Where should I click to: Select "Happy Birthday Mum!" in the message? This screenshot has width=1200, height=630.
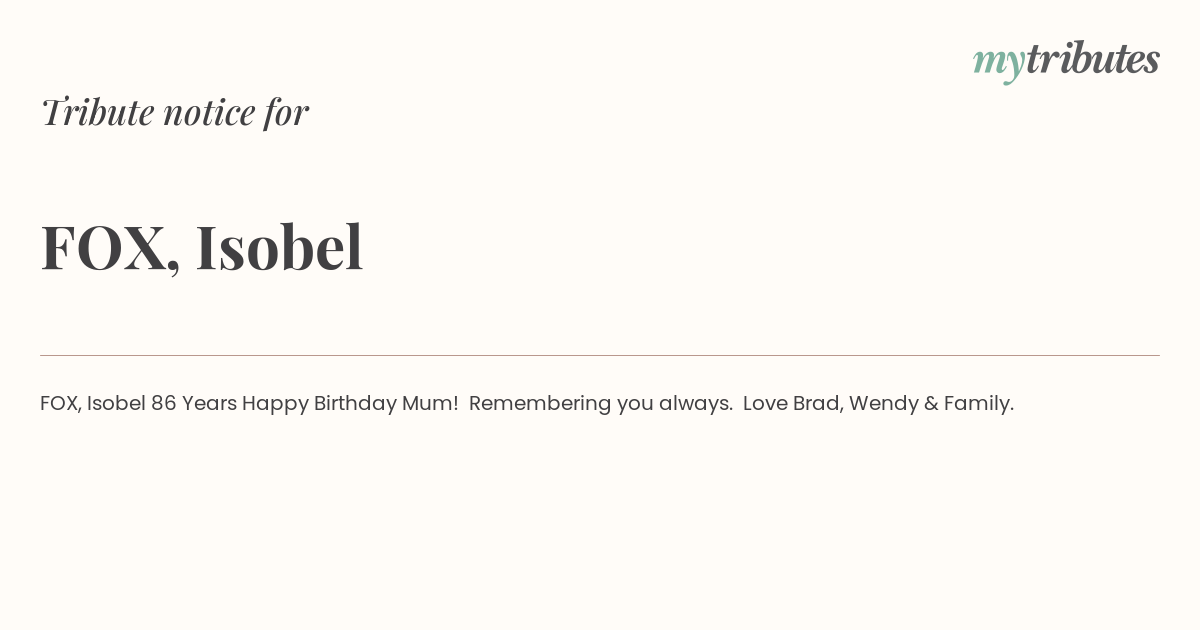(x=350, y=404)
